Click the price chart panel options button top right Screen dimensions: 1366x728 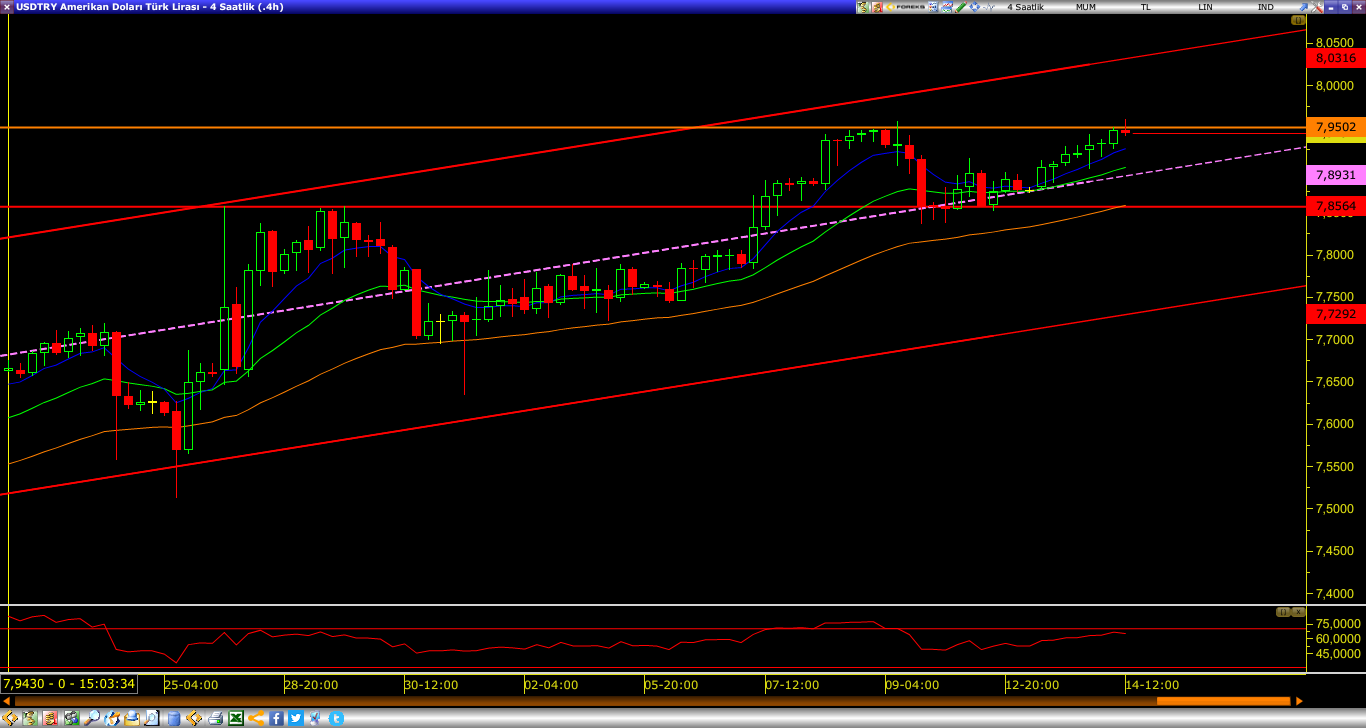pos(1298,20)
